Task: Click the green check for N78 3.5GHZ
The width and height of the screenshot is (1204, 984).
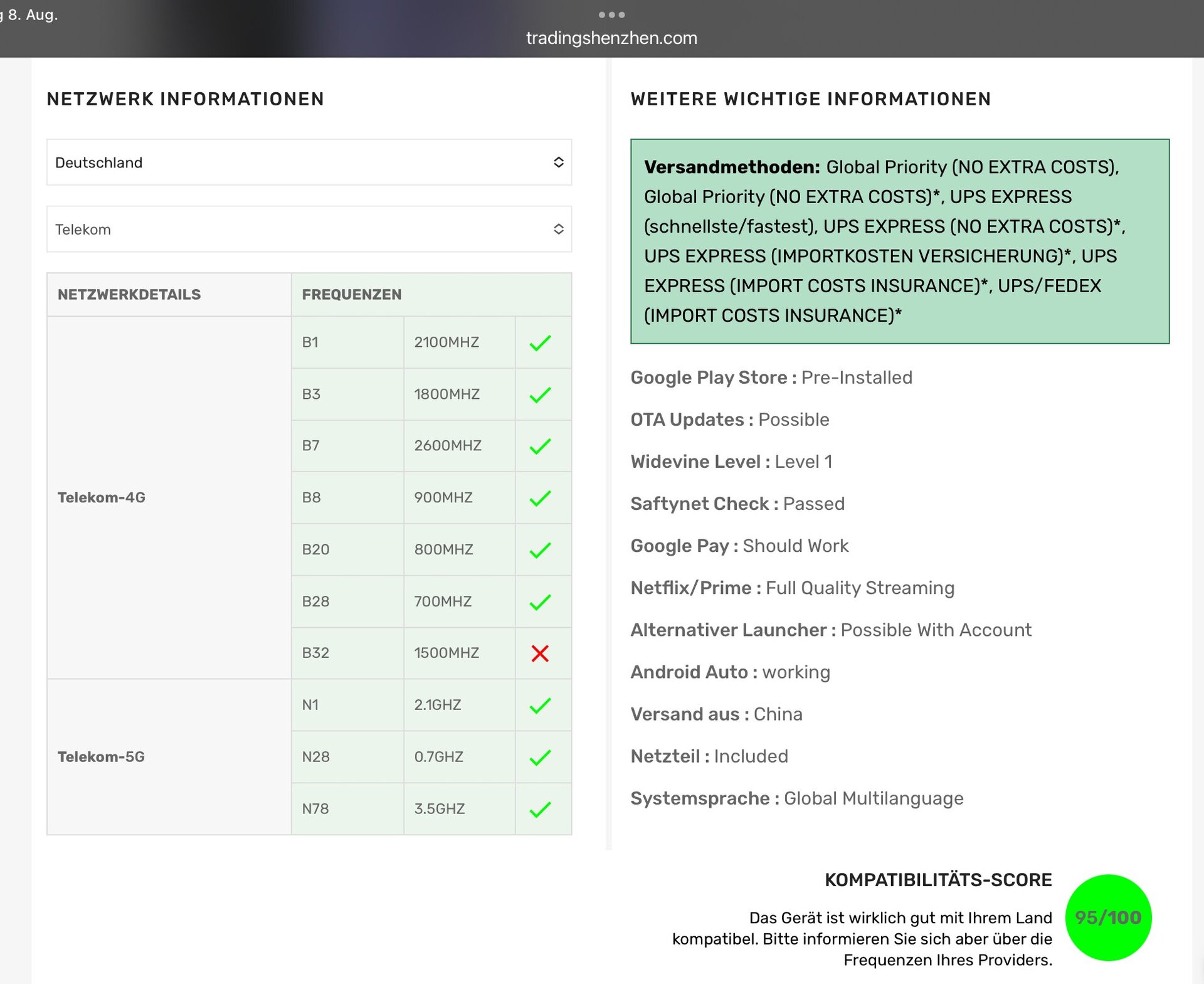Action: pos(540,810)
